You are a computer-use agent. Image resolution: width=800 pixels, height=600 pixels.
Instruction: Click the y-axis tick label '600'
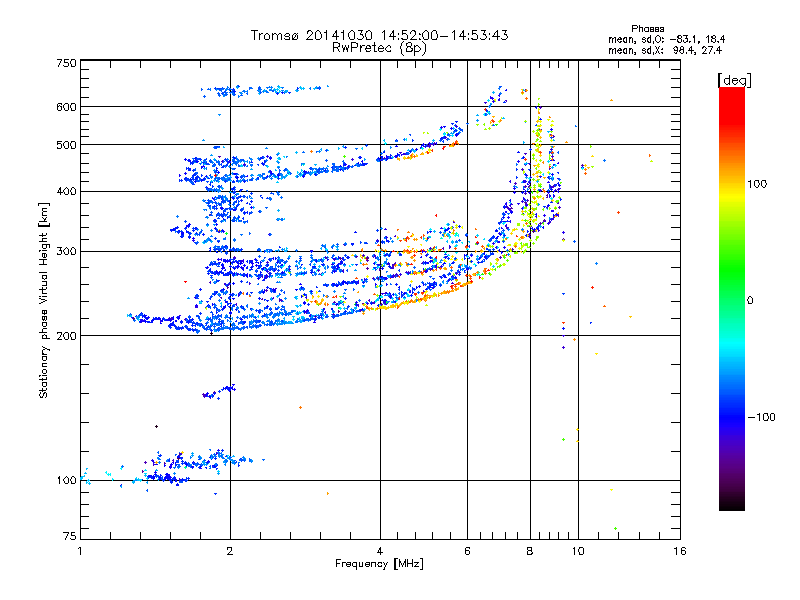coord(66,107)
